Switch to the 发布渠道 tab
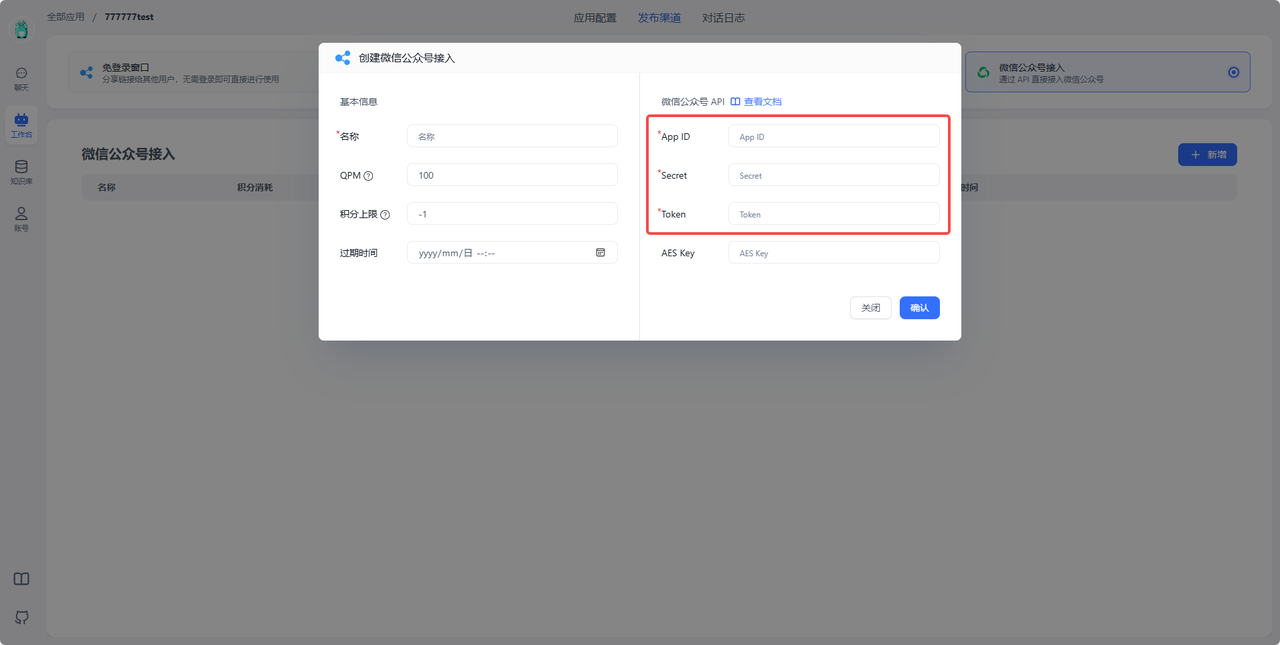Viewport: 1280px width, 645px height. pyautogui.click(x=660, y=17)
